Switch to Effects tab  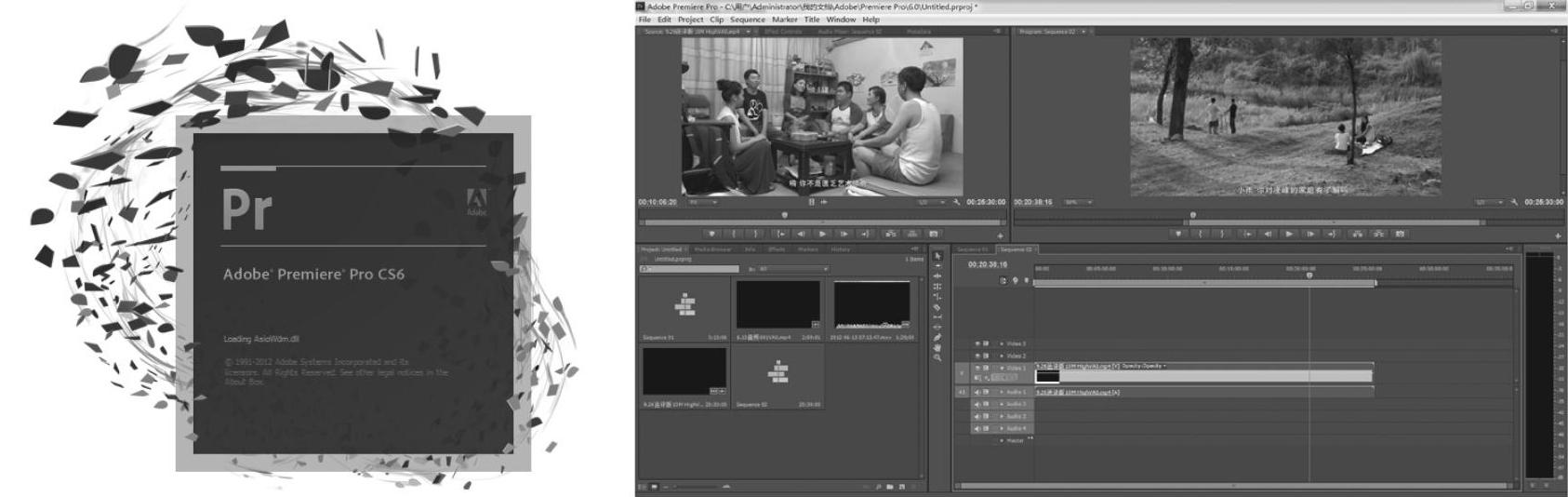[x=777, y=249]
